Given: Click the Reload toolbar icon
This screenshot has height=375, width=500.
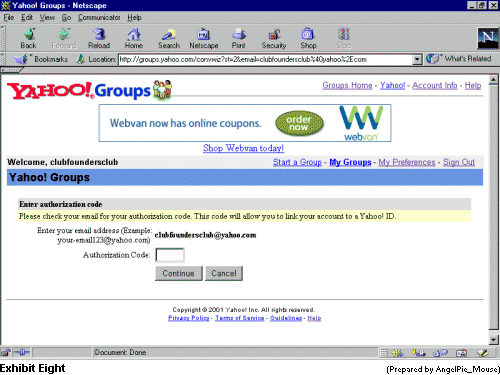Looking at the screenshot, I should [99, 38].
